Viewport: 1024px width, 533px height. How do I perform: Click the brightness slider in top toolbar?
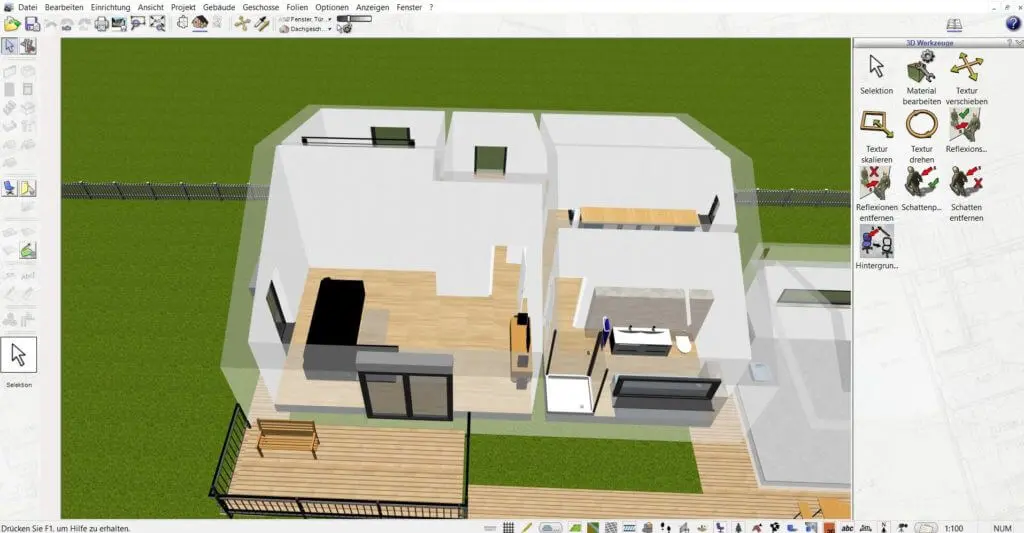pos(355,19)
